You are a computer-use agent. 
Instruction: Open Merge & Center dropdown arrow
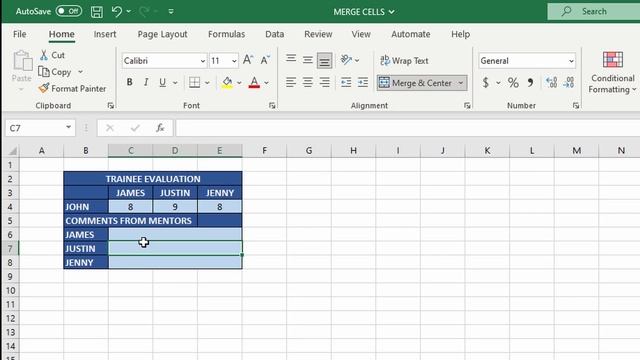coord(461,83)
